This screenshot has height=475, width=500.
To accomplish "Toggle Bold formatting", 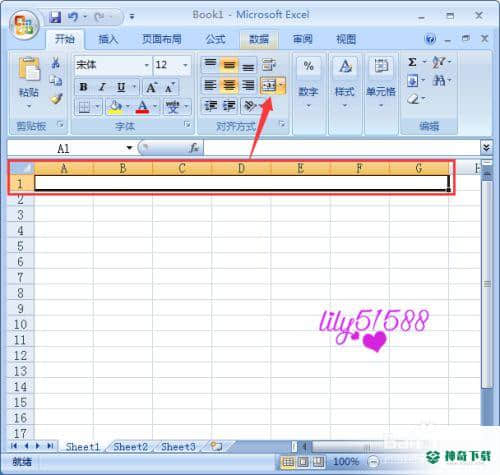I will 83,87.
